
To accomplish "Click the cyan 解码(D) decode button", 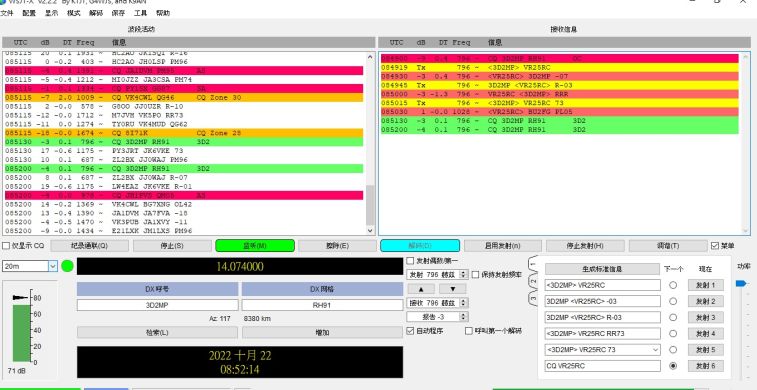I will 420,246.
